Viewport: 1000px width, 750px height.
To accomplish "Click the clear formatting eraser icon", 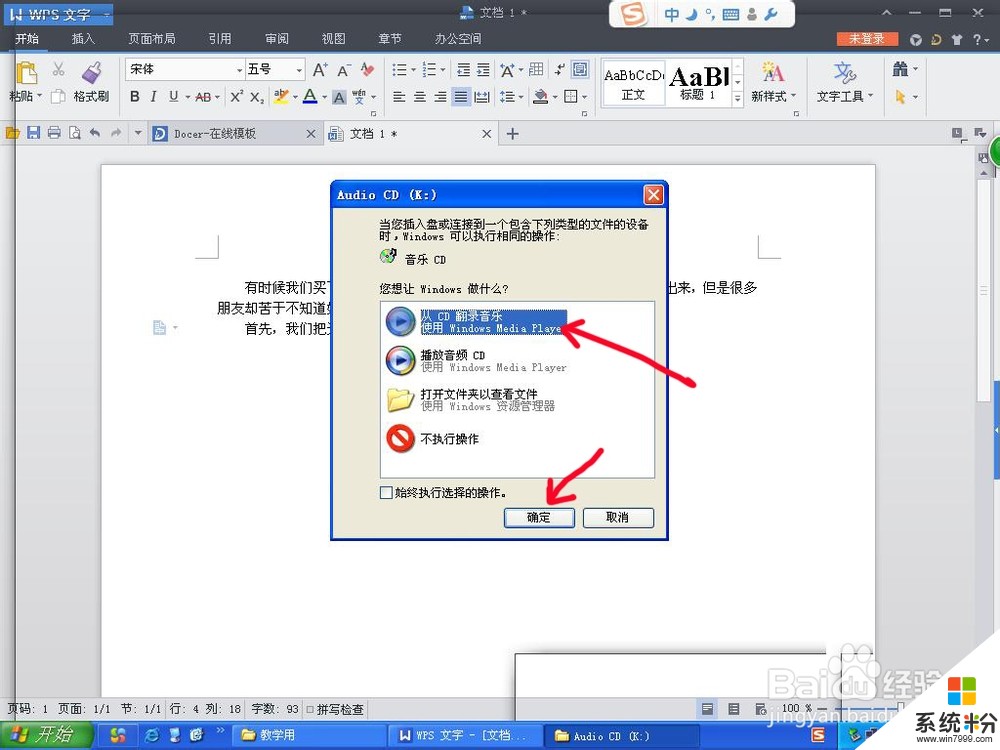I will (367, 69).
